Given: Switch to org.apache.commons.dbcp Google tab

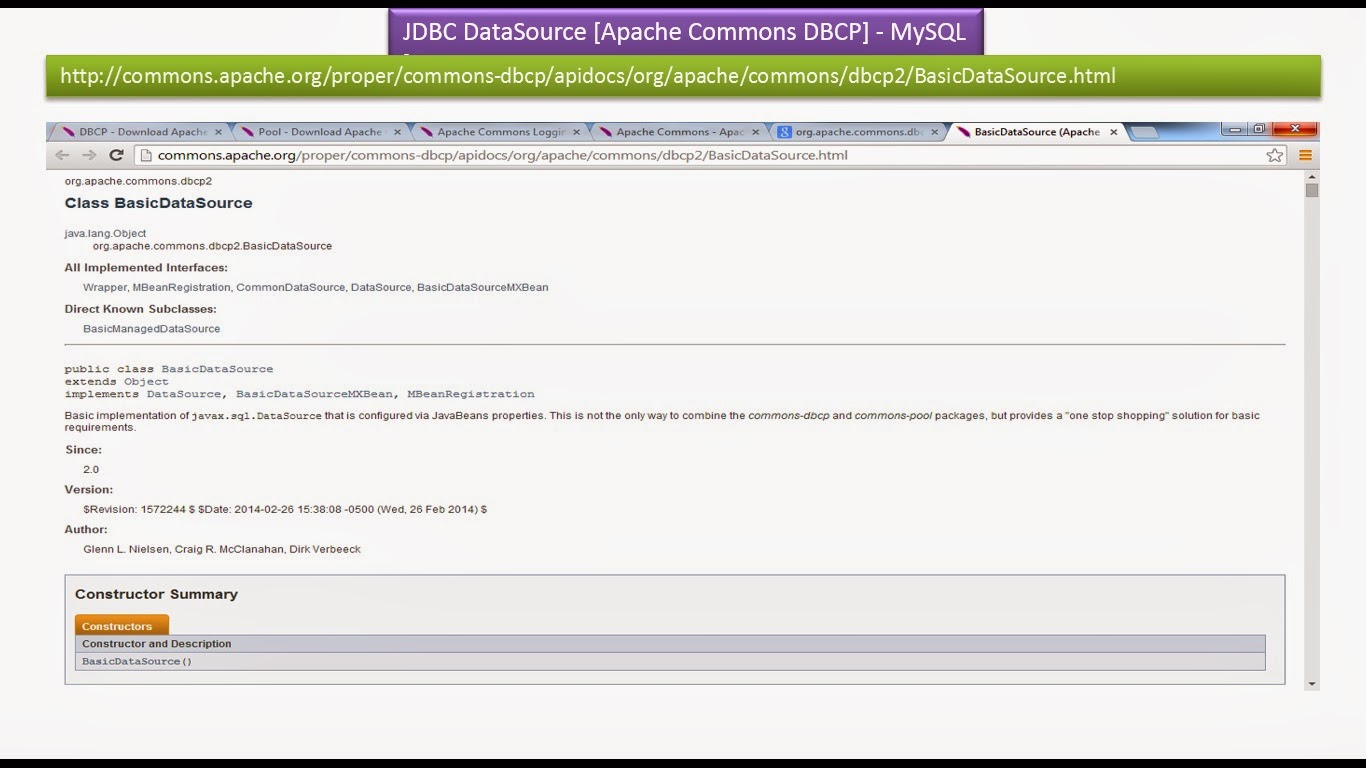Looking at the screenshot, I should point(855,132).
